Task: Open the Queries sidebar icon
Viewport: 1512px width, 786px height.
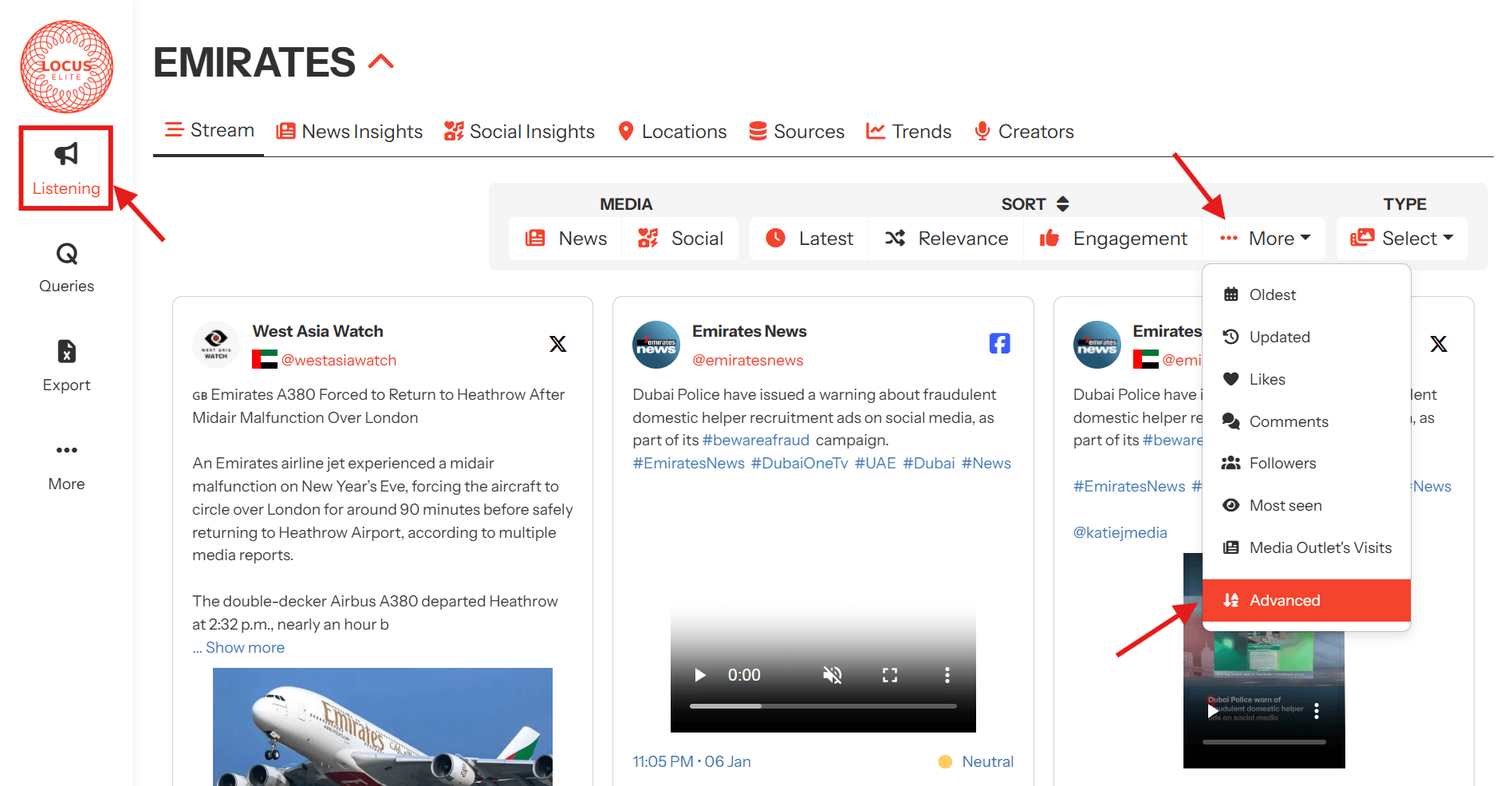Action: 66,268
